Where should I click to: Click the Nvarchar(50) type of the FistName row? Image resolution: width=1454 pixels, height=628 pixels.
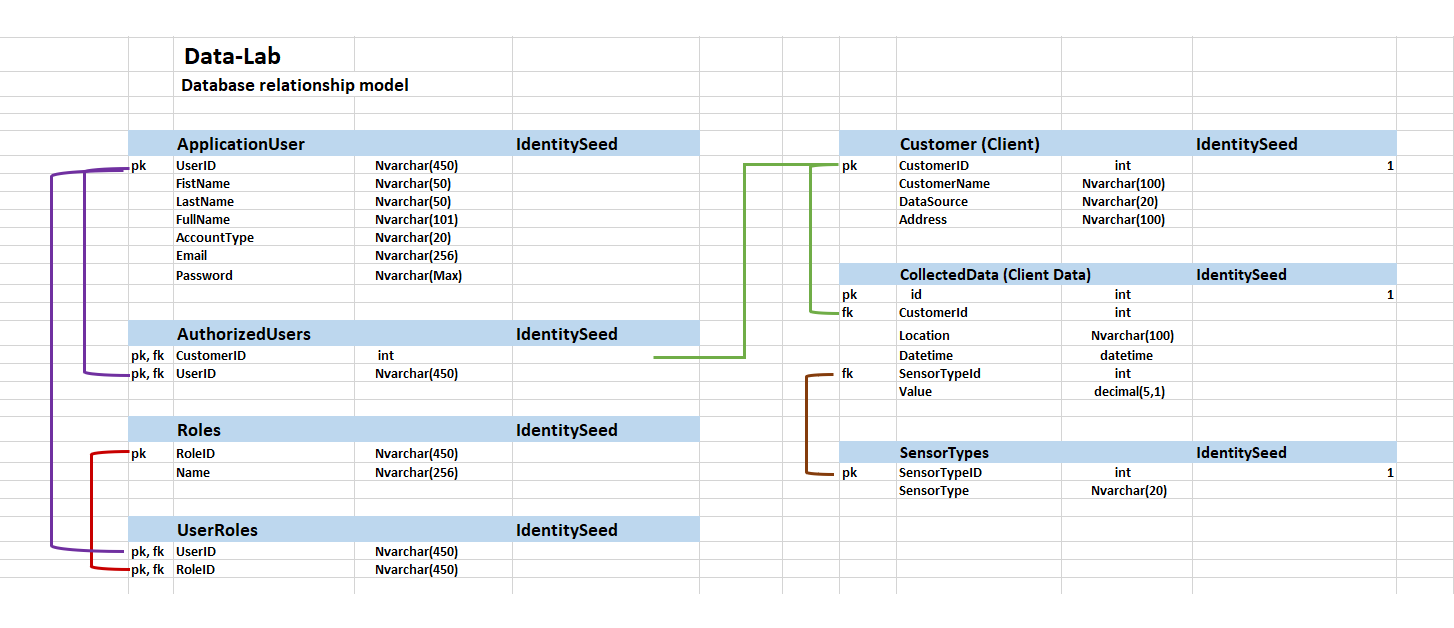pyautogui.click(x=414, y=184)
